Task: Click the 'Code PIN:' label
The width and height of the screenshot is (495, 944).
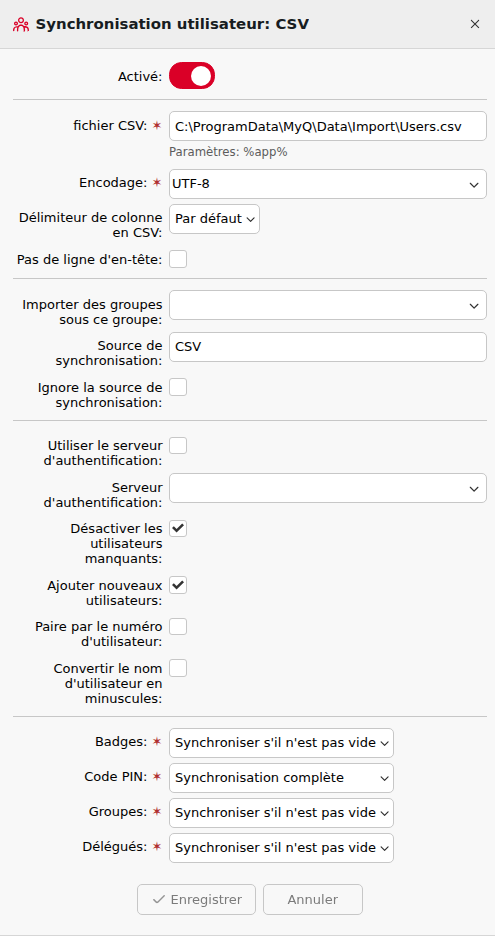Action: 115,777
